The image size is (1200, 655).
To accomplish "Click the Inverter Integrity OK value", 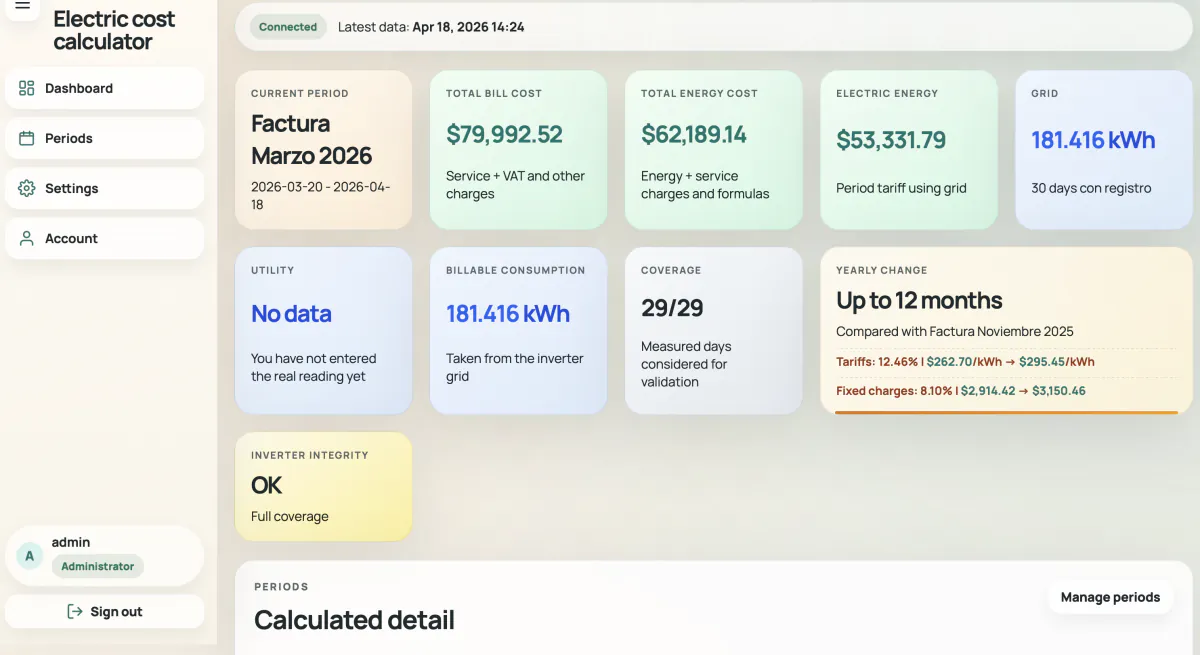I will [x=267, y=485].
